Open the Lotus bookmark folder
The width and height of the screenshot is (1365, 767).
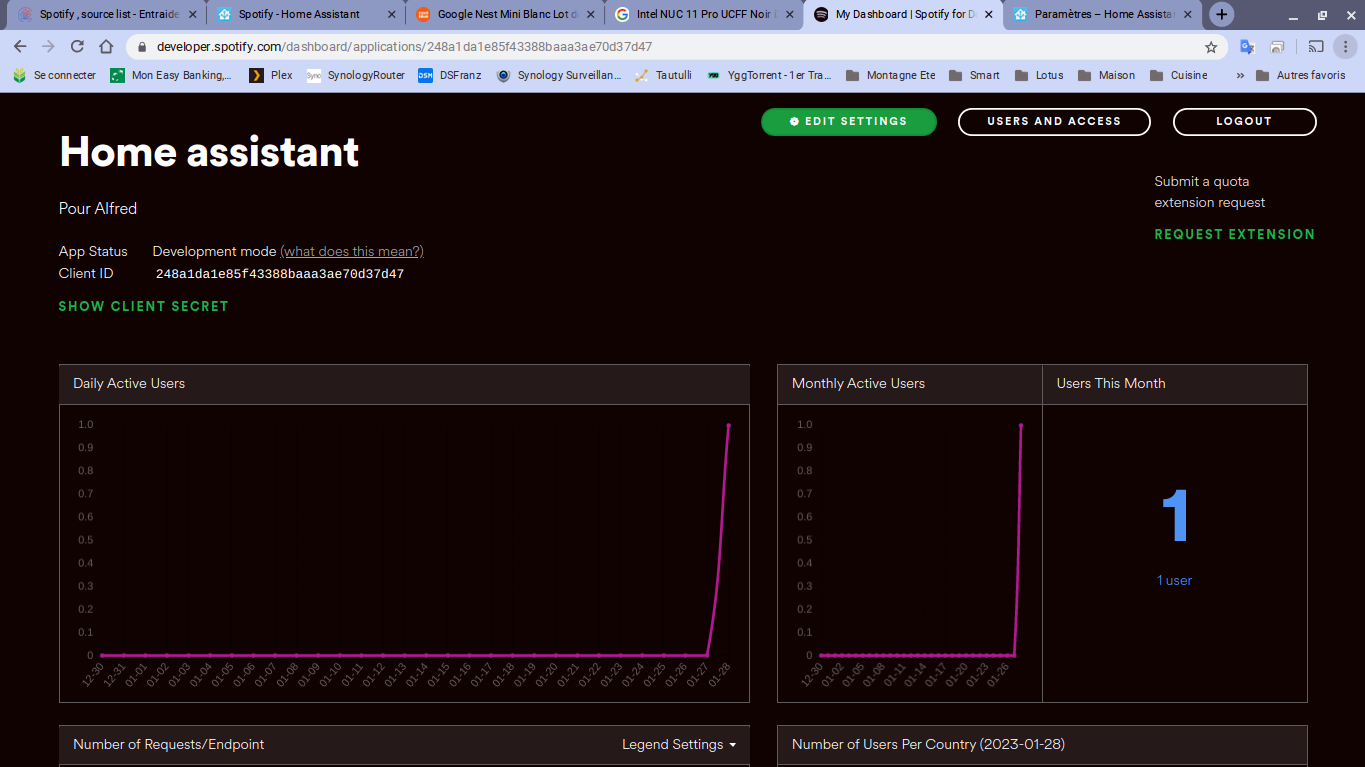click(x=1039, y=75)
